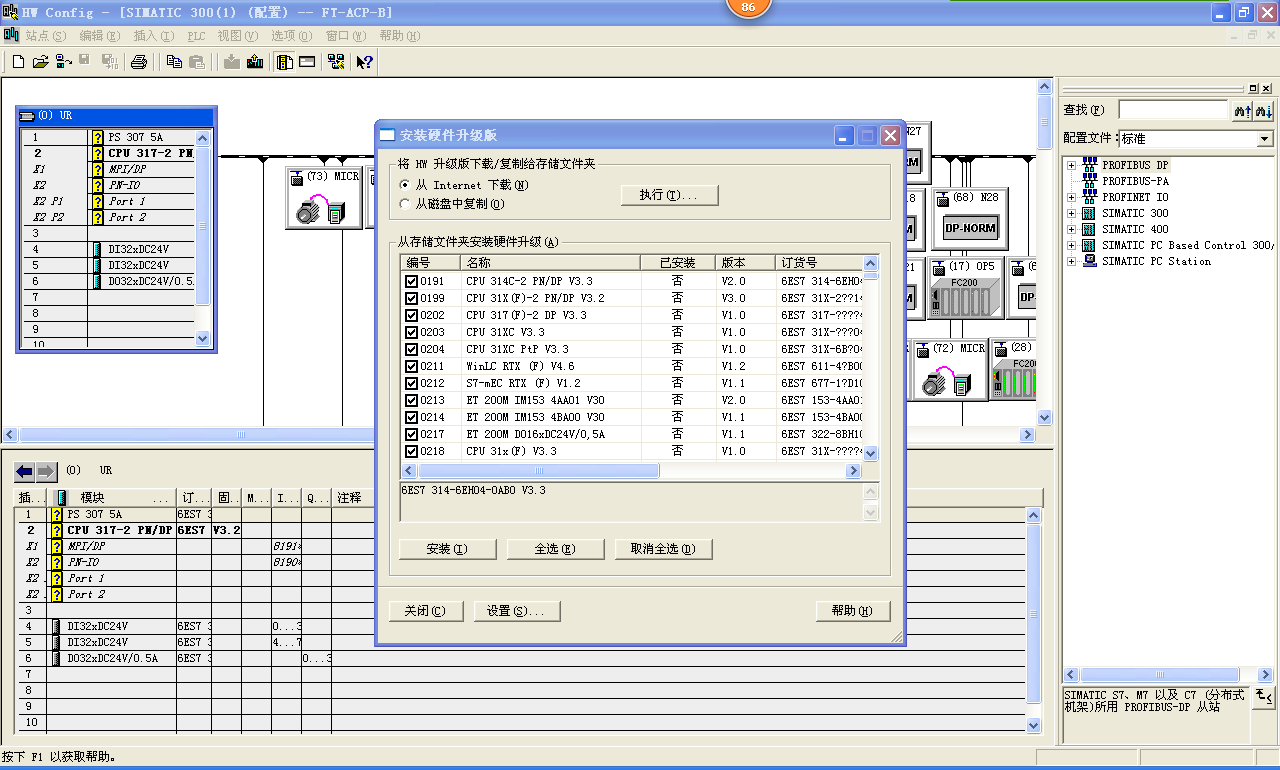The width and height of the screenshot is (1280, 770).
Task: Click the update list vertical scroll down arrow
Action: [870, 453]
